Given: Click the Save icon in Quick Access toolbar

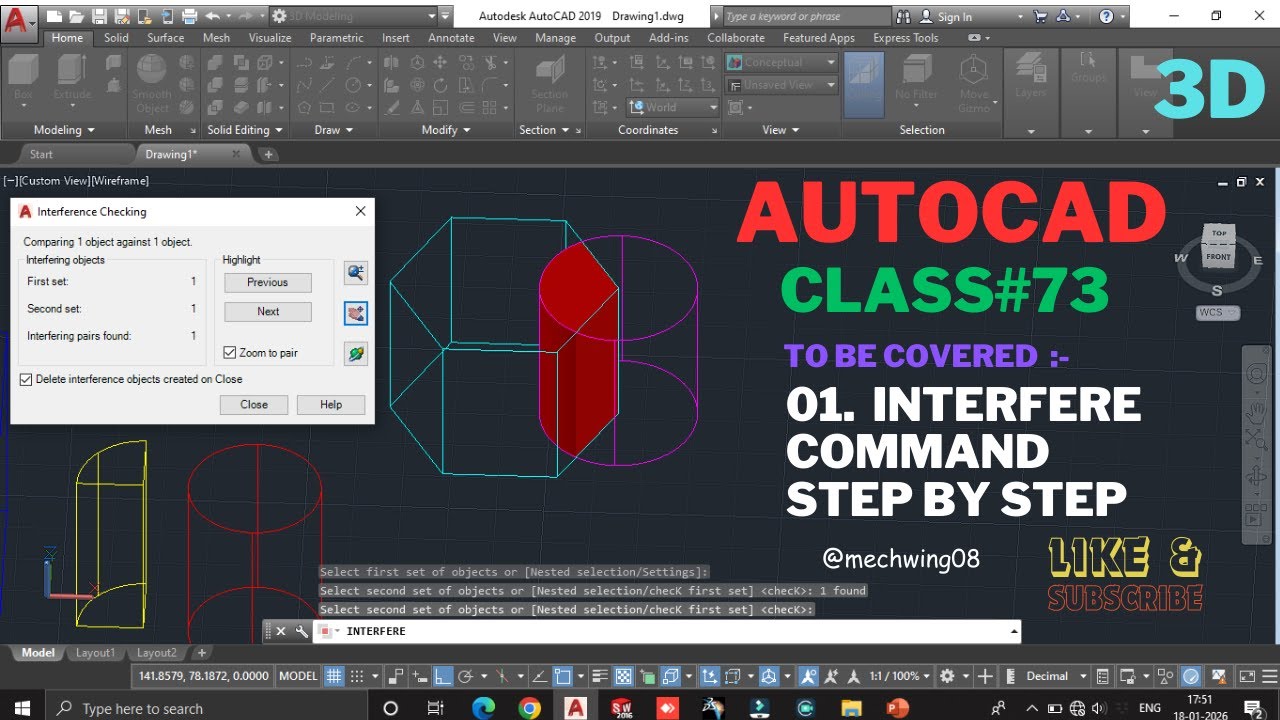Looking at the screenshot, I should [x=99, y=17].
